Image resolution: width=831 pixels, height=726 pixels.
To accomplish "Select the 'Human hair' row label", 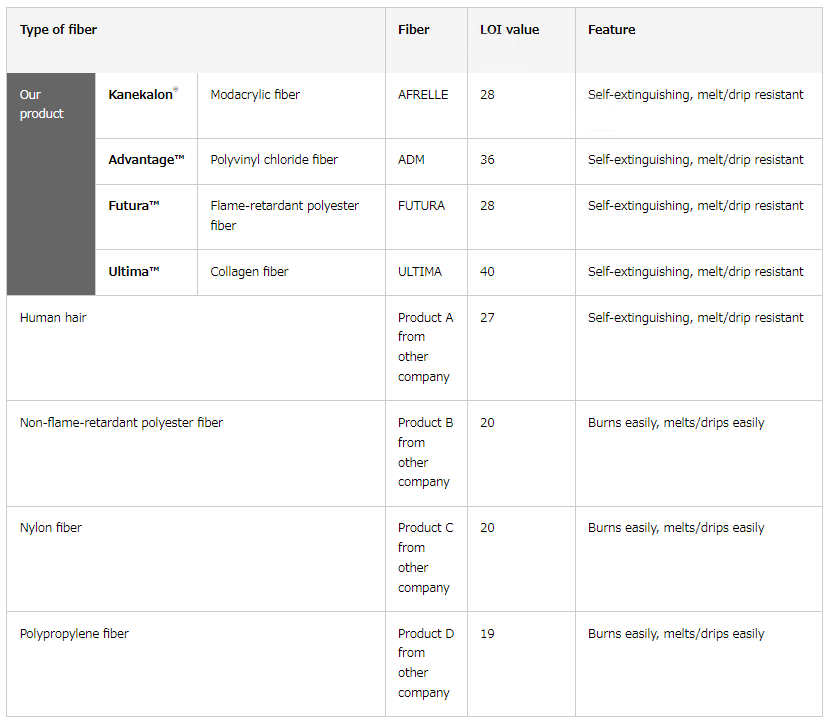I will click(53, 317).
